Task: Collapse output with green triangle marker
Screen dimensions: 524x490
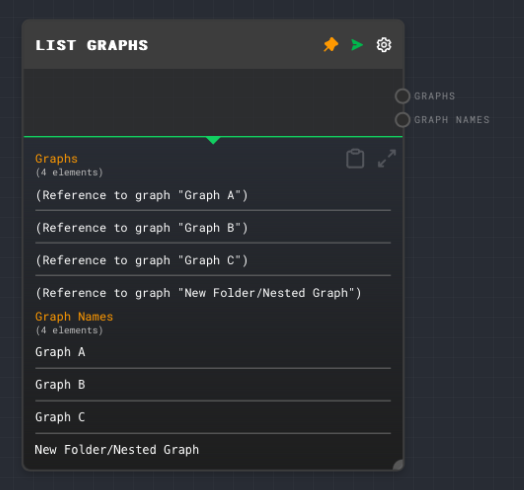Action: pos(213,140)
